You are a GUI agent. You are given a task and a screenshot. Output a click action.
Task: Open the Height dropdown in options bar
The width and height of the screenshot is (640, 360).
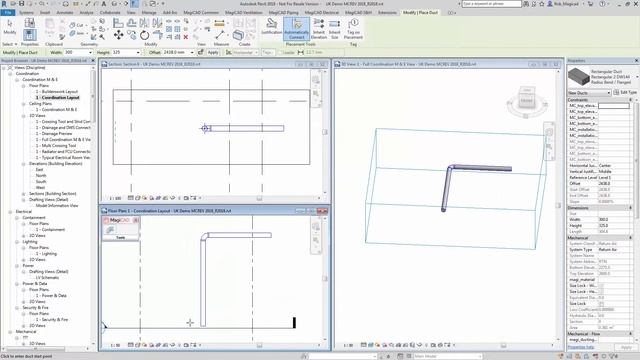click(x=138, y=53)
